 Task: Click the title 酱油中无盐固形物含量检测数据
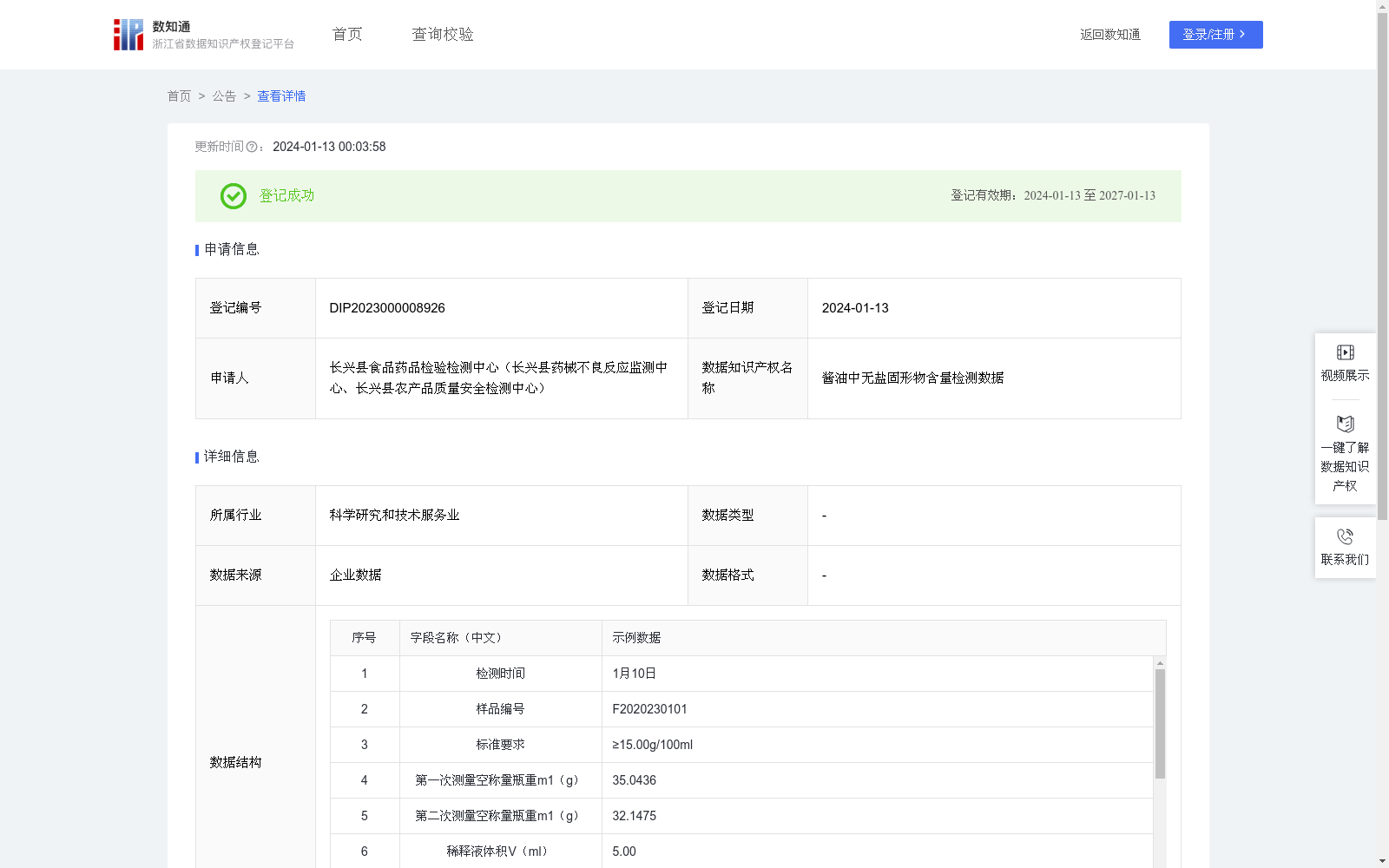tap(912, 378)
